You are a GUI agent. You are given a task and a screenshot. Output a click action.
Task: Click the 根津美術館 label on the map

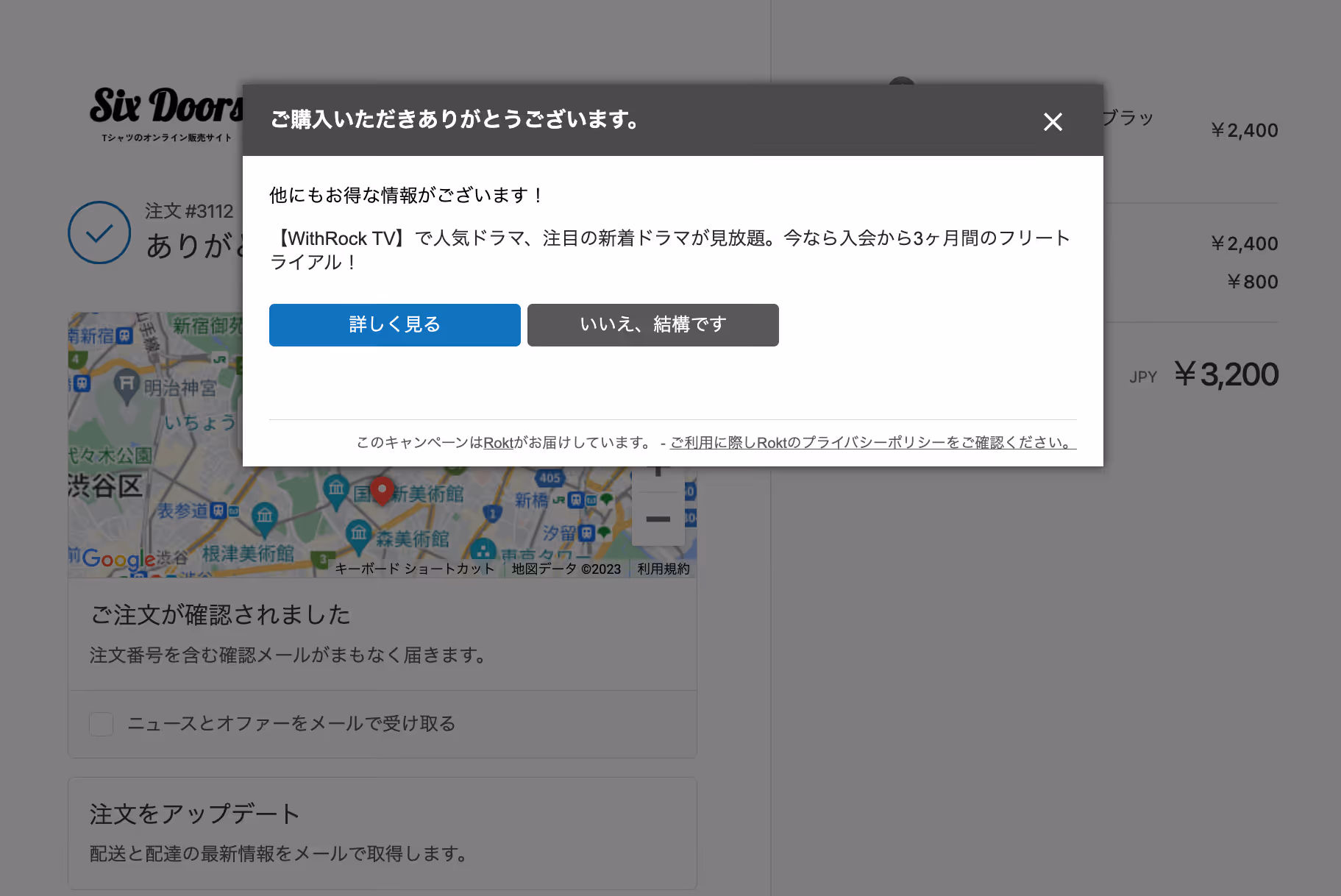[248, 553]
